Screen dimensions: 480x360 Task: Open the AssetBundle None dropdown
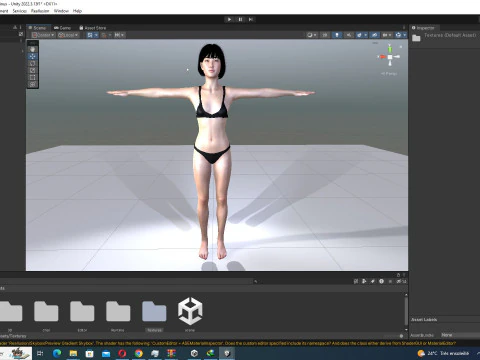tap(460, 335)
